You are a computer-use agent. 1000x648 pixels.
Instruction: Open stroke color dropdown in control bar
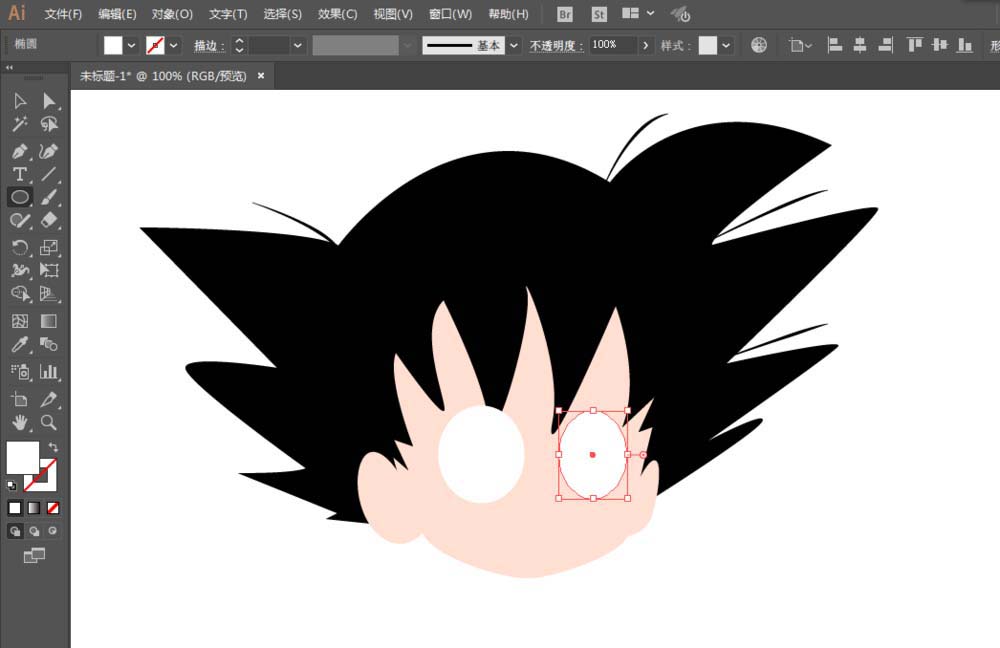173,45
